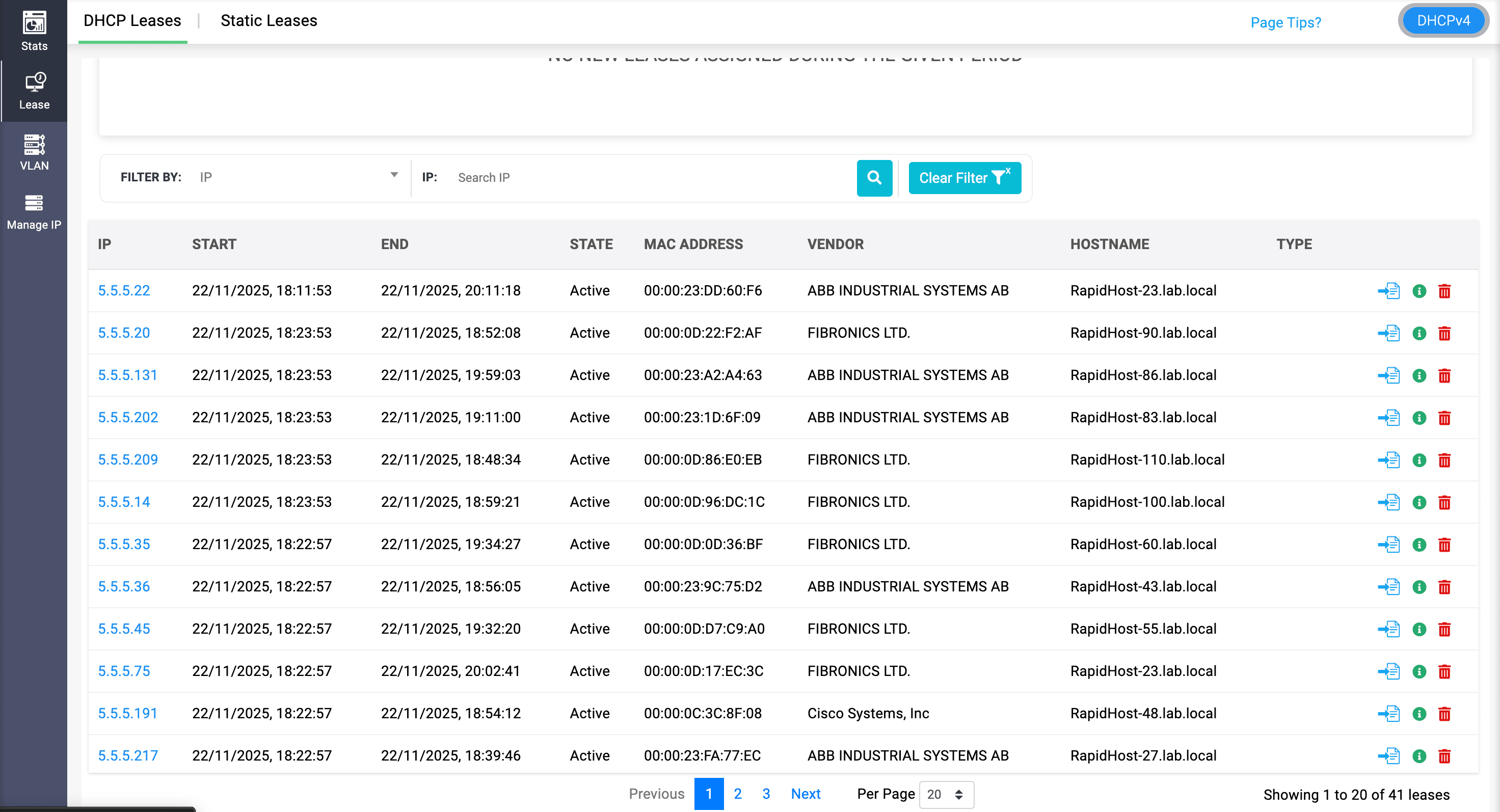Go to pagination page 2
Viewport: 1500px width, 812px height.
click(x=737, y=794)
